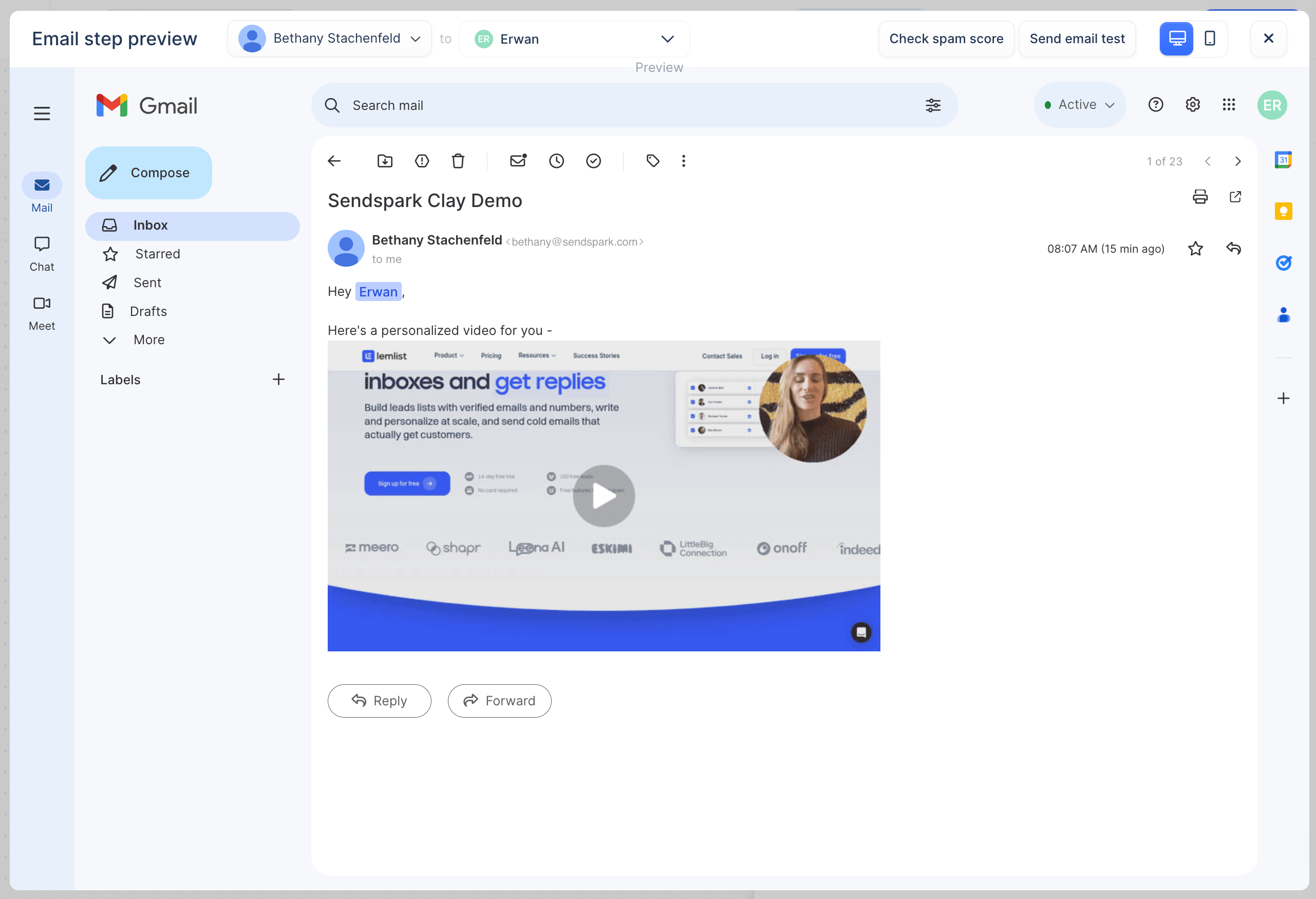The image size is (1316, 899).
Task: Click Send email test
Action: [1077, 39]
